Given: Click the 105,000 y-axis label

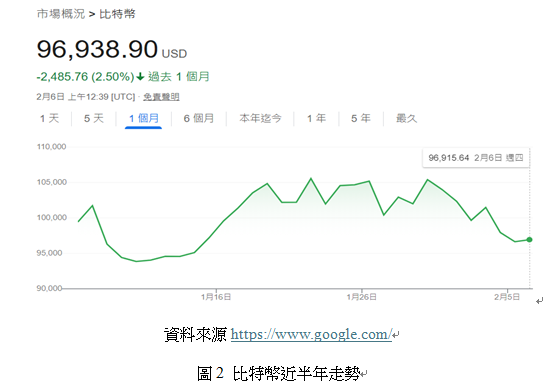Looking at the screenshot, I should click(x=52, y=182).
